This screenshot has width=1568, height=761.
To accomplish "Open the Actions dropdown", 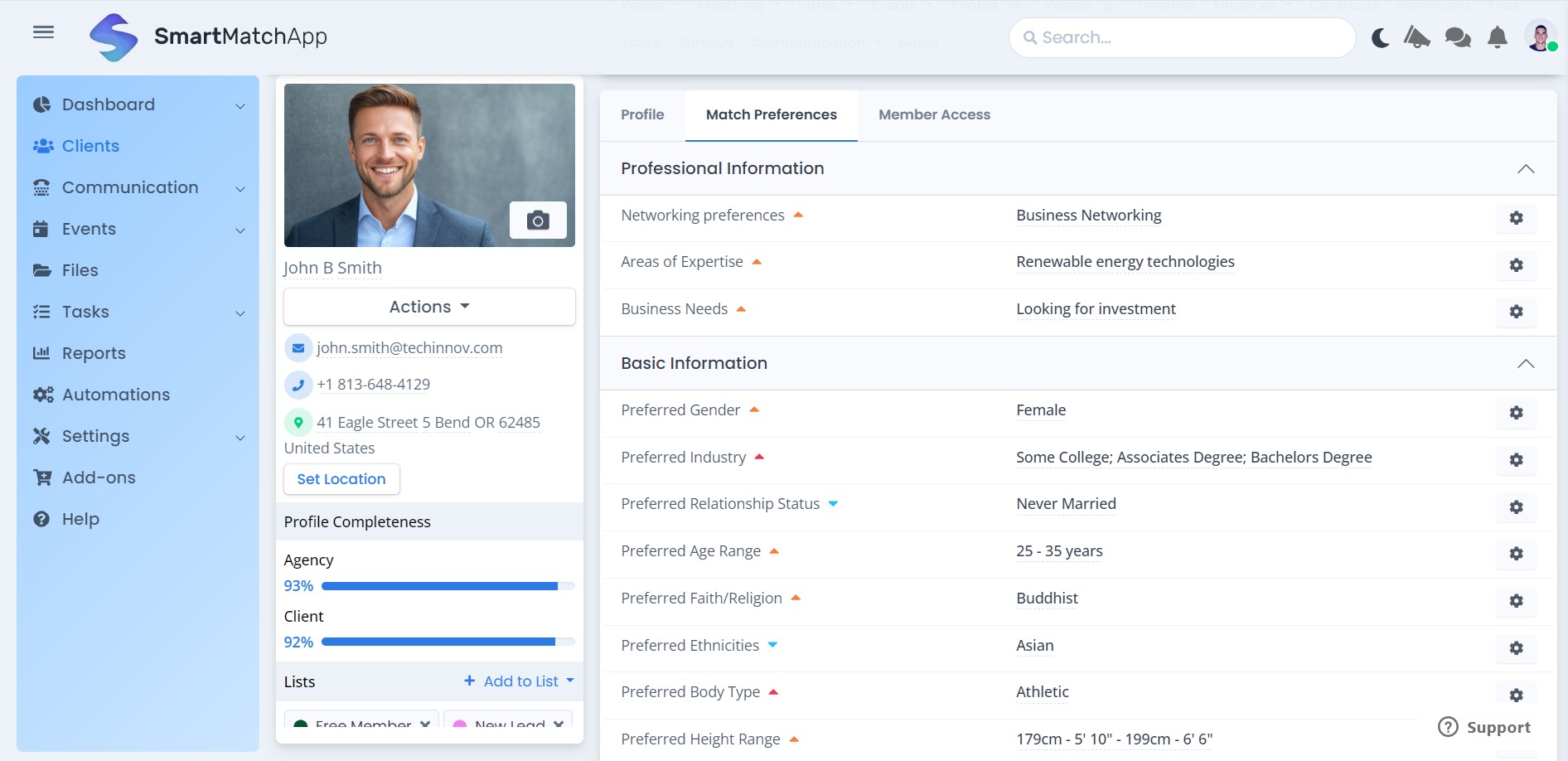I will click(428, 306).
